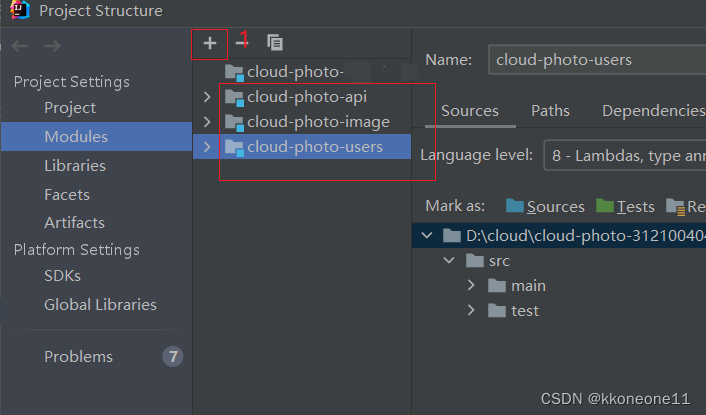The height and width of the screenshot is (415, 706).
Task: Click the folder icon of cloud-photo-image module
Action: tap(234, 122)
